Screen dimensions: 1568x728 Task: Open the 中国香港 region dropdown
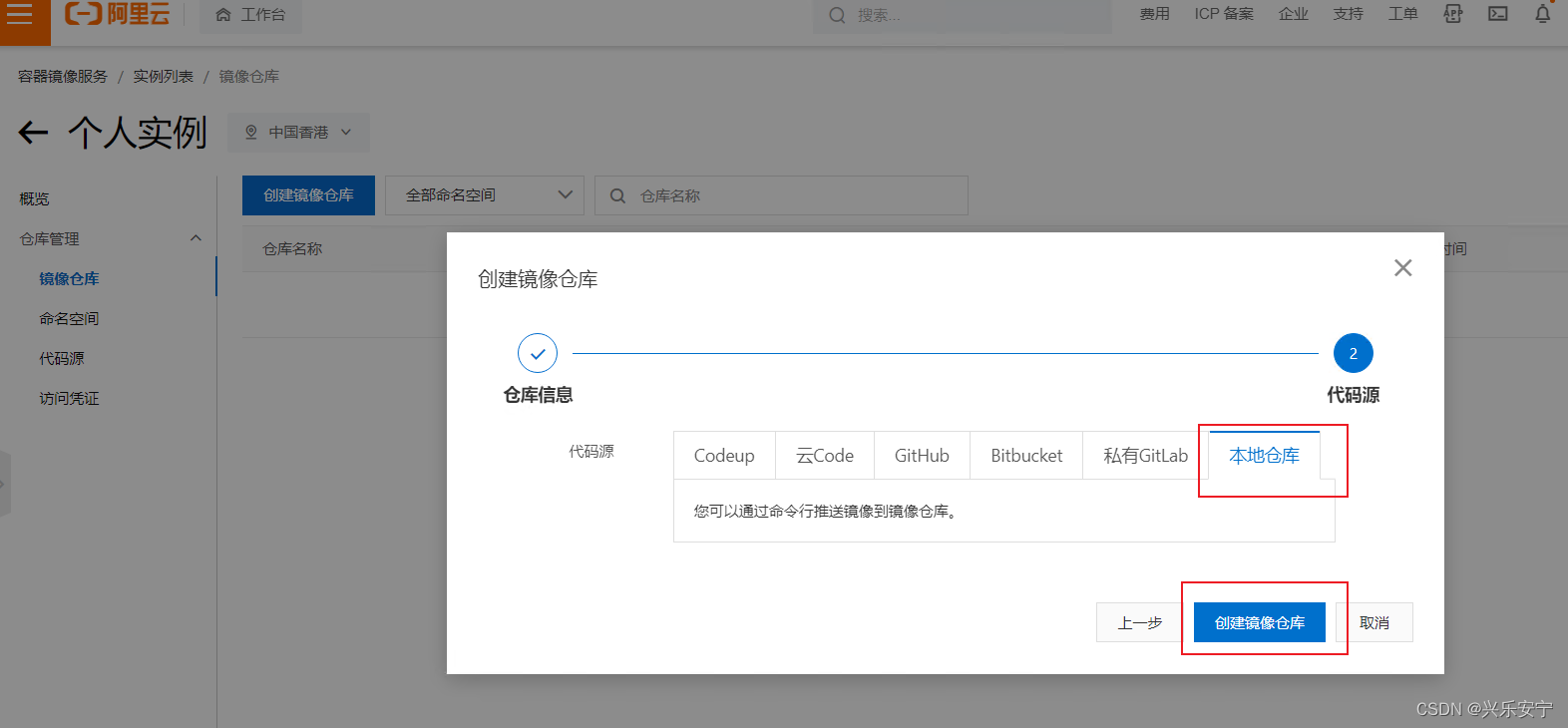pos(298,133)
